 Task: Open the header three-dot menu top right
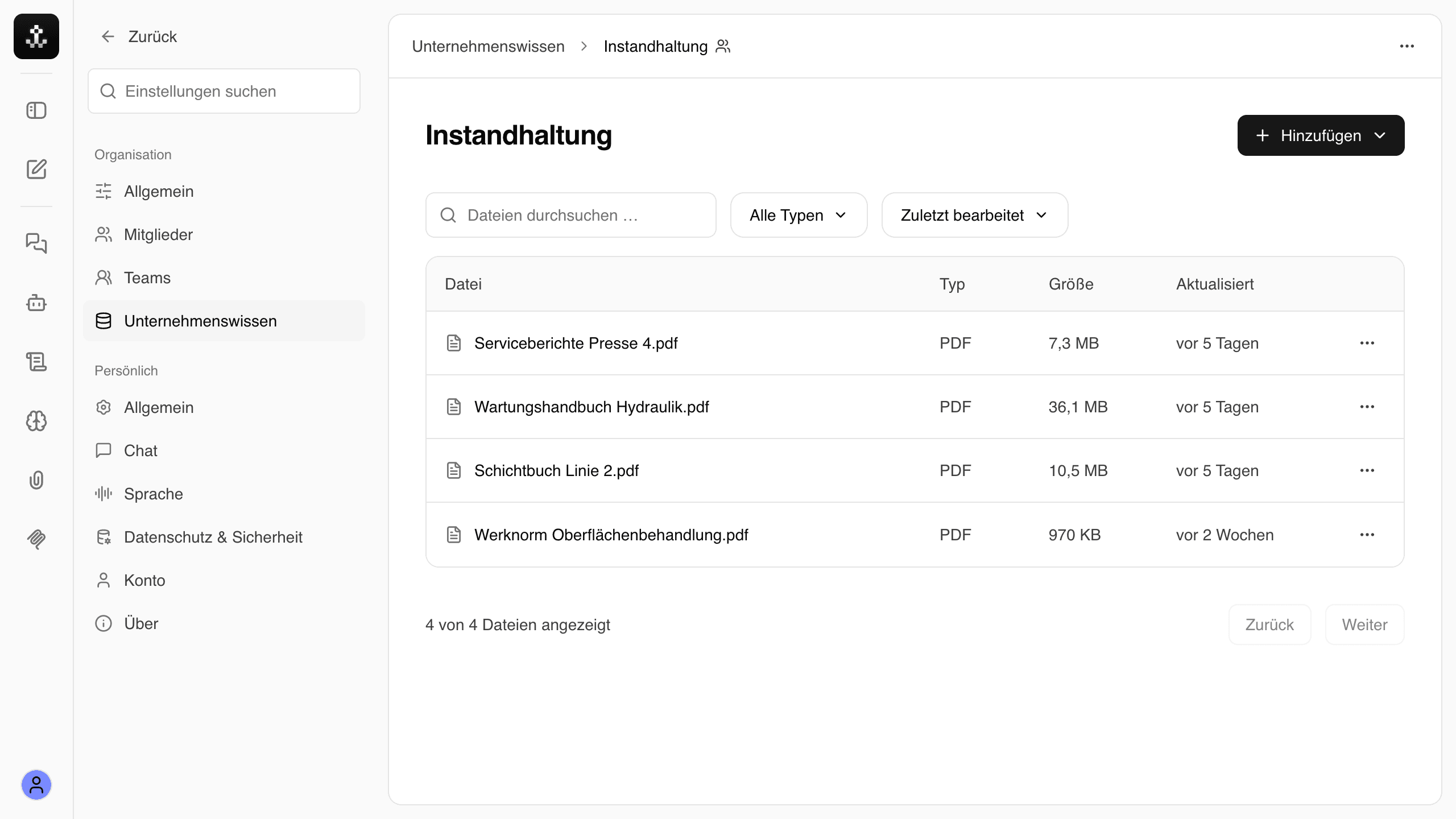pyautogui.click(x=1407, y=46)
